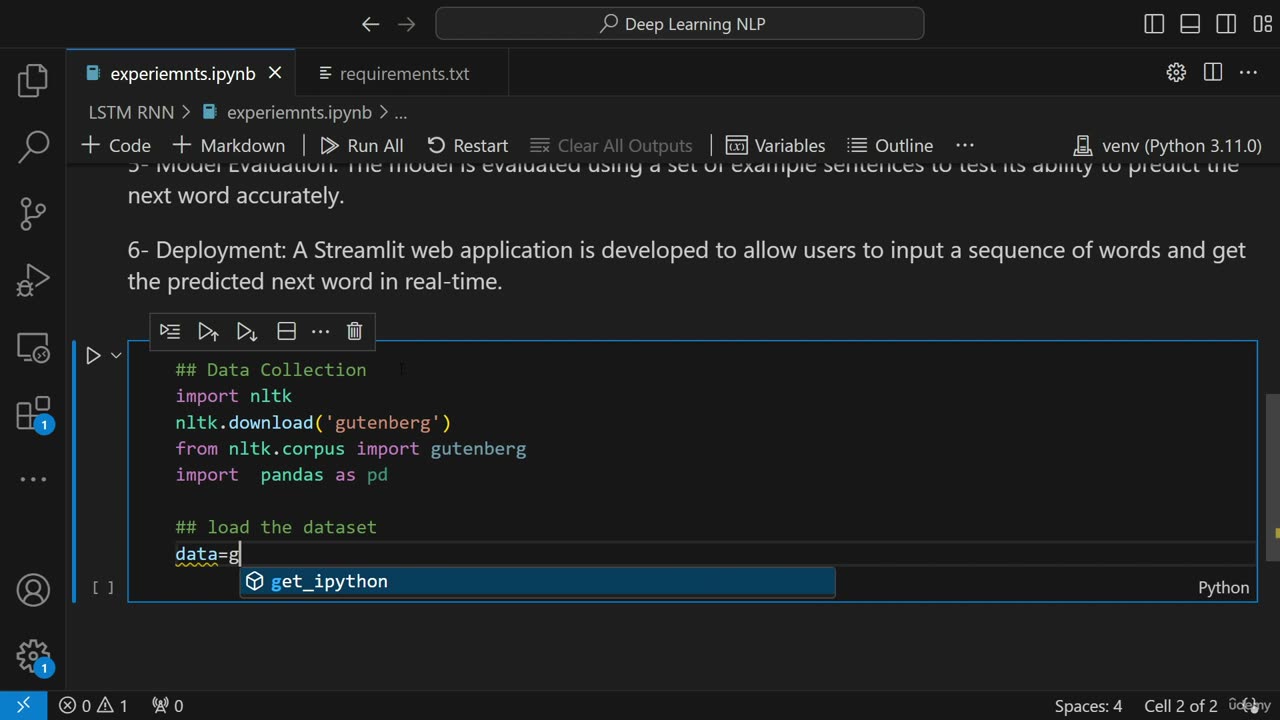
Task: Execute above cells from cell toolbar
Action: point(208,331)
